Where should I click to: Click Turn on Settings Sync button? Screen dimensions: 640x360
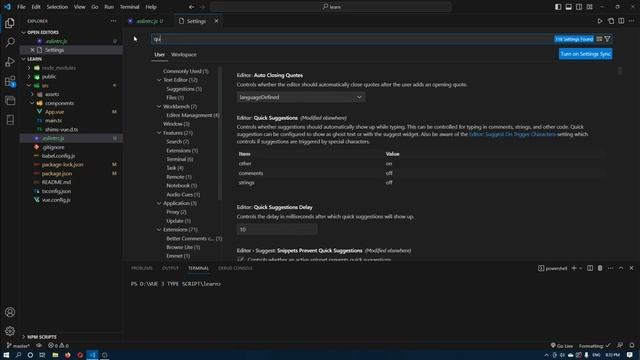coord(585,54)
